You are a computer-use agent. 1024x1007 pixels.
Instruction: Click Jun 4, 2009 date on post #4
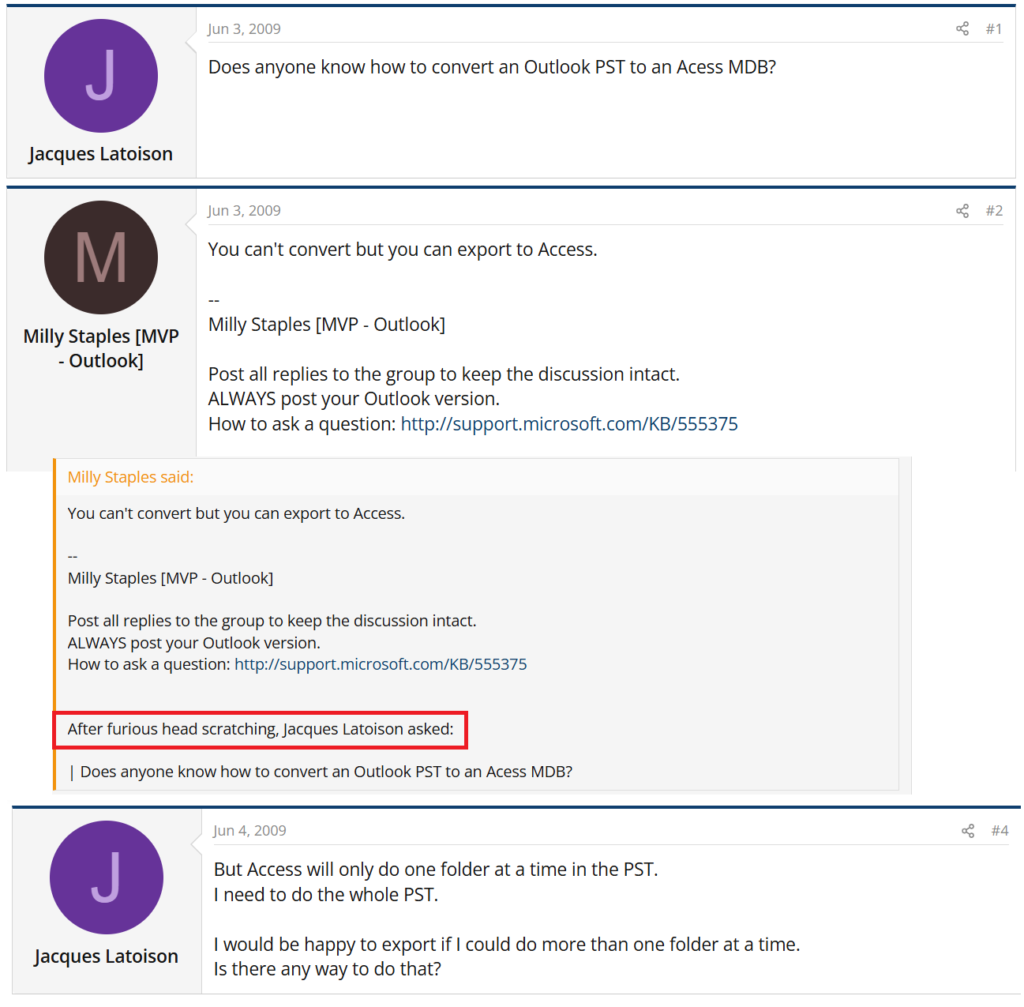click(249, 831)
